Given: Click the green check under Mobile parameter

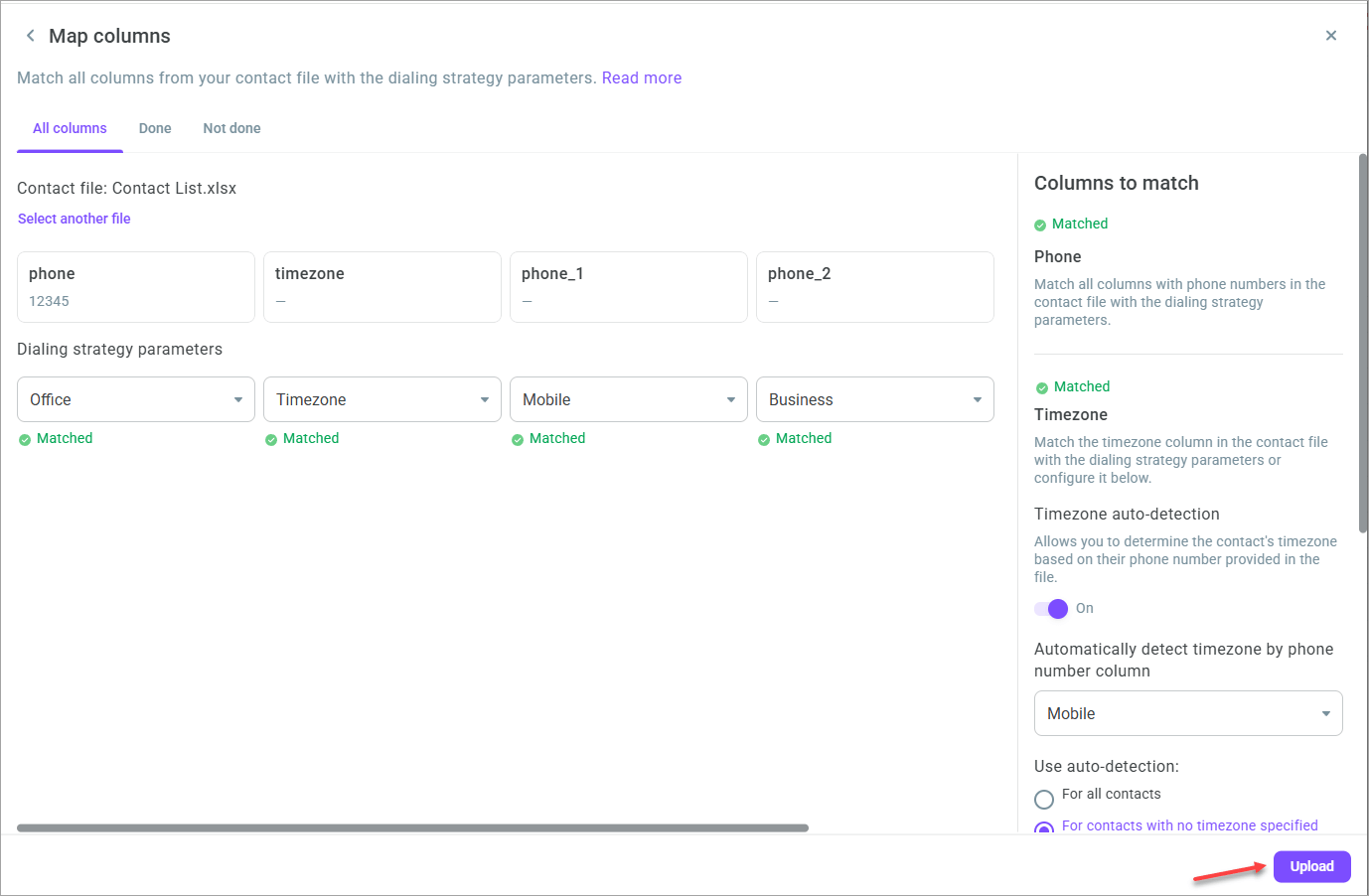Looking at the screenshot, I should point(518,439).
